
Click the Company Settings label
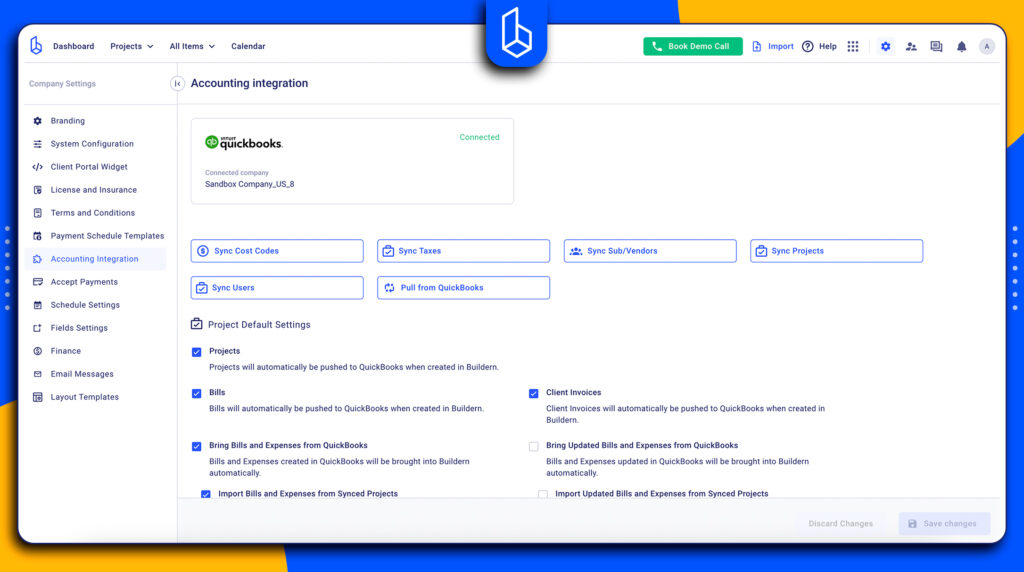point(62,84)
